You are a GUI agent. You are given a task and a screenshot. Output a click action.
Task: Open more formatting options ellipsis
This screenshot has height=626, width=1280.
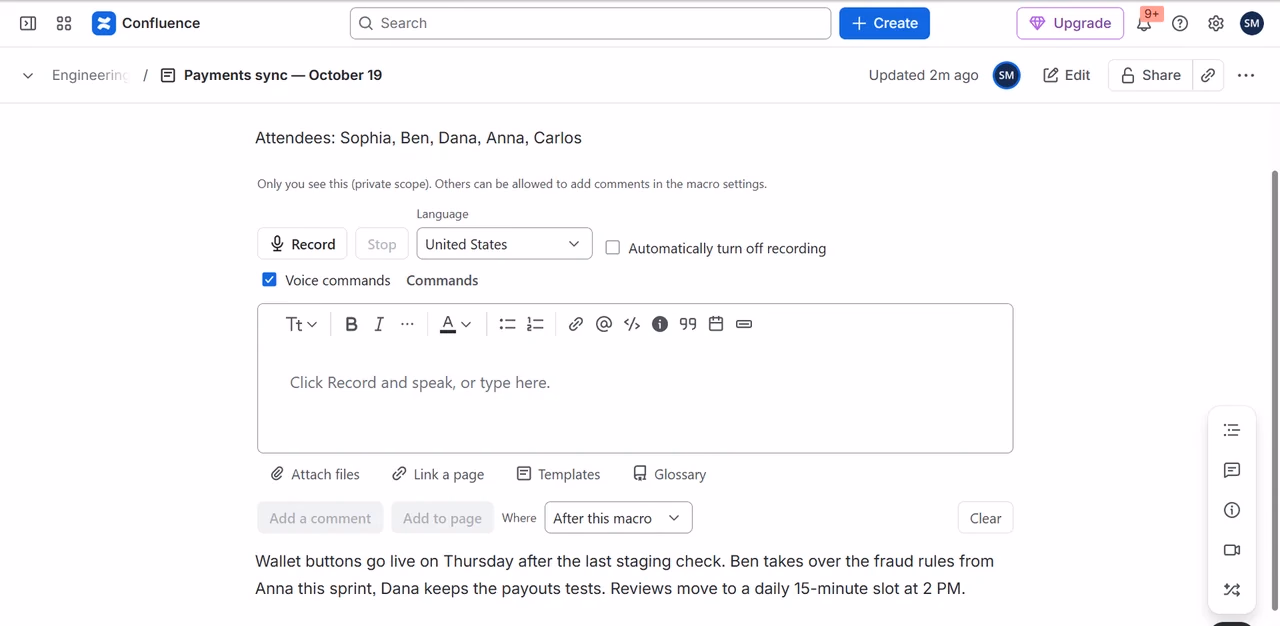(407, 324)
